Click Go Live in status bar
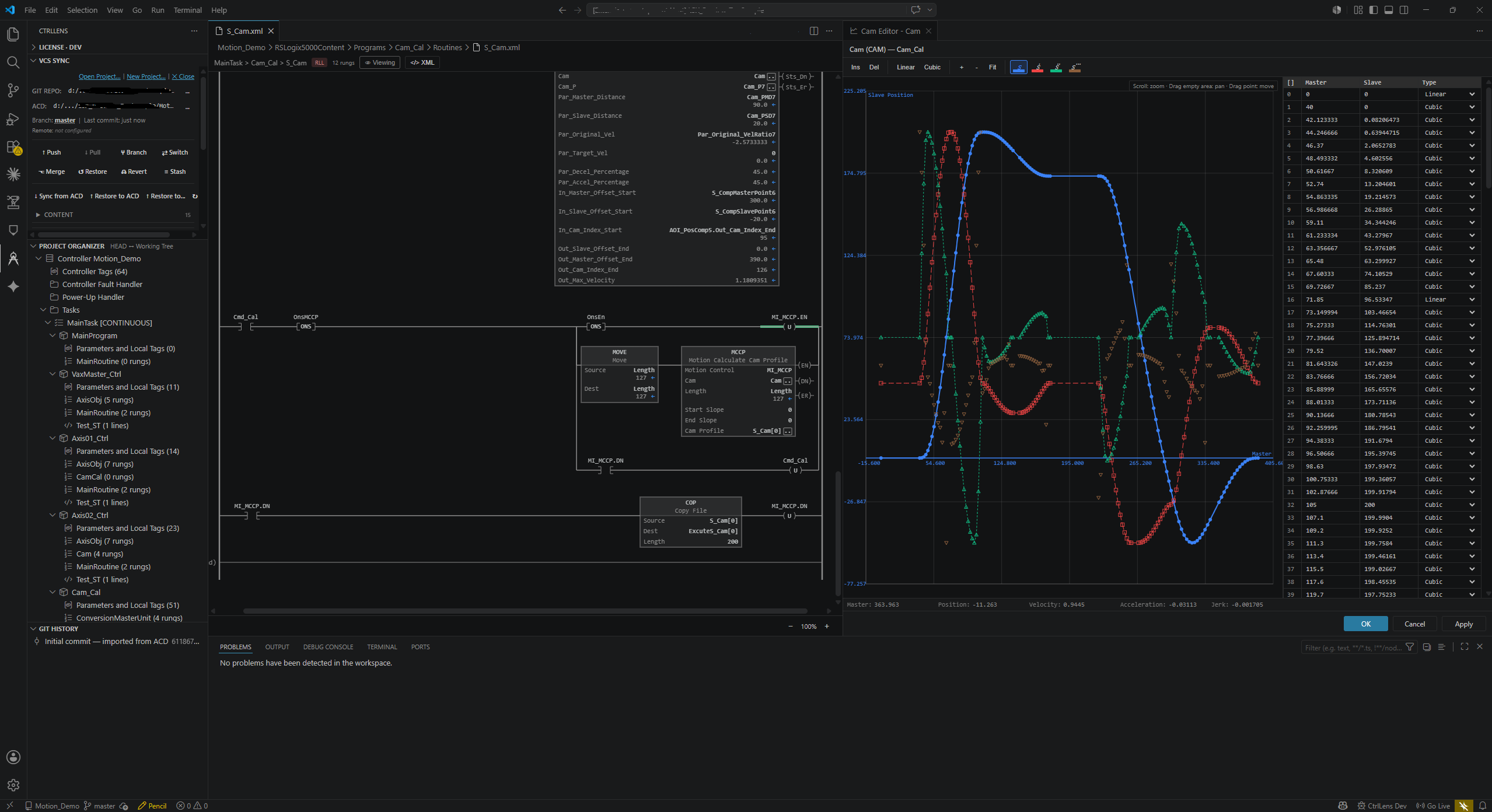Viewport: 1492px width, 812px height. click(x=1433, y=806)
